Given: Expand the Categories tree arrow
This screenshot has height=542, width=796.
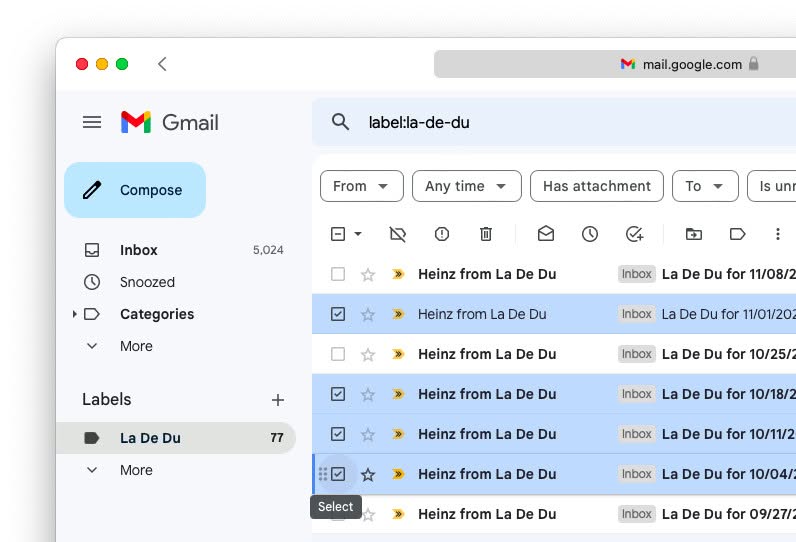Looking at the screenshot, I should point(75,314).
